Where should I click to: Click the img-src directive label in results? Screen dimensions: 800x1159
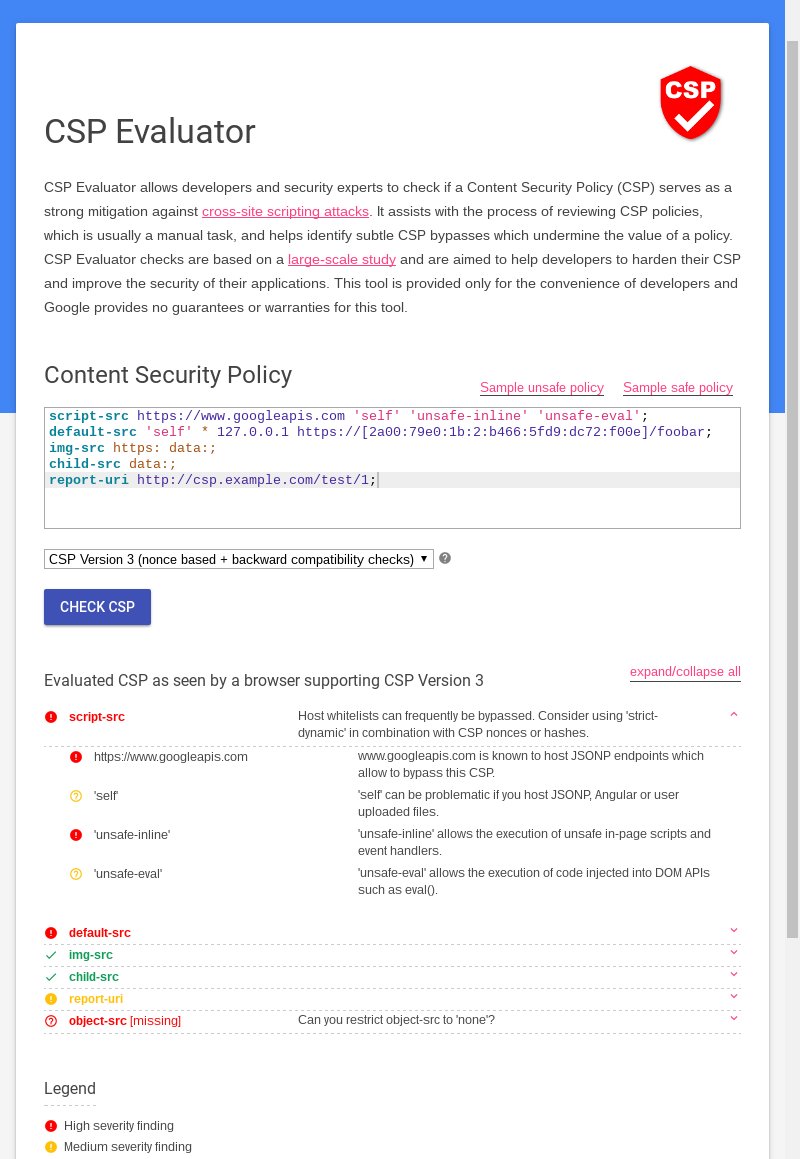click(x=91, y=955)
